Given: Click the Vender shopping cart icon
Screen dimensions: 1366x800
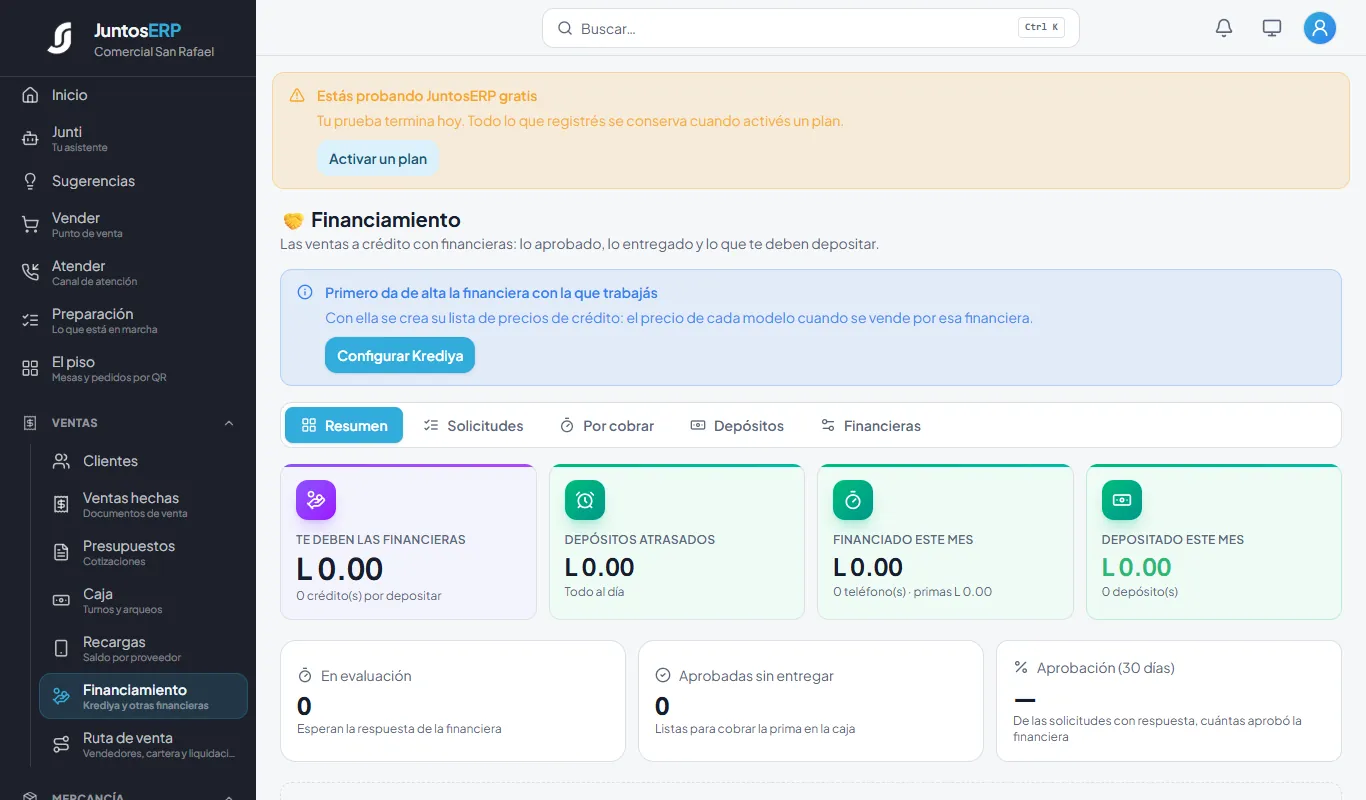Looking at the screenshot, I should tap(30, 225).
